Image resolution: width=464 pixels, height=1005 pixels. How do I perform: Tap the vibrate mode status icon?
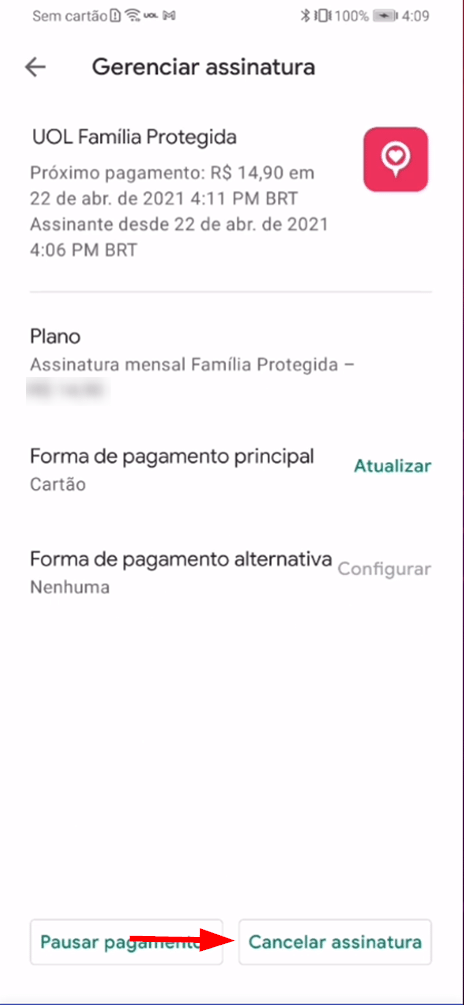pos(323,15)
